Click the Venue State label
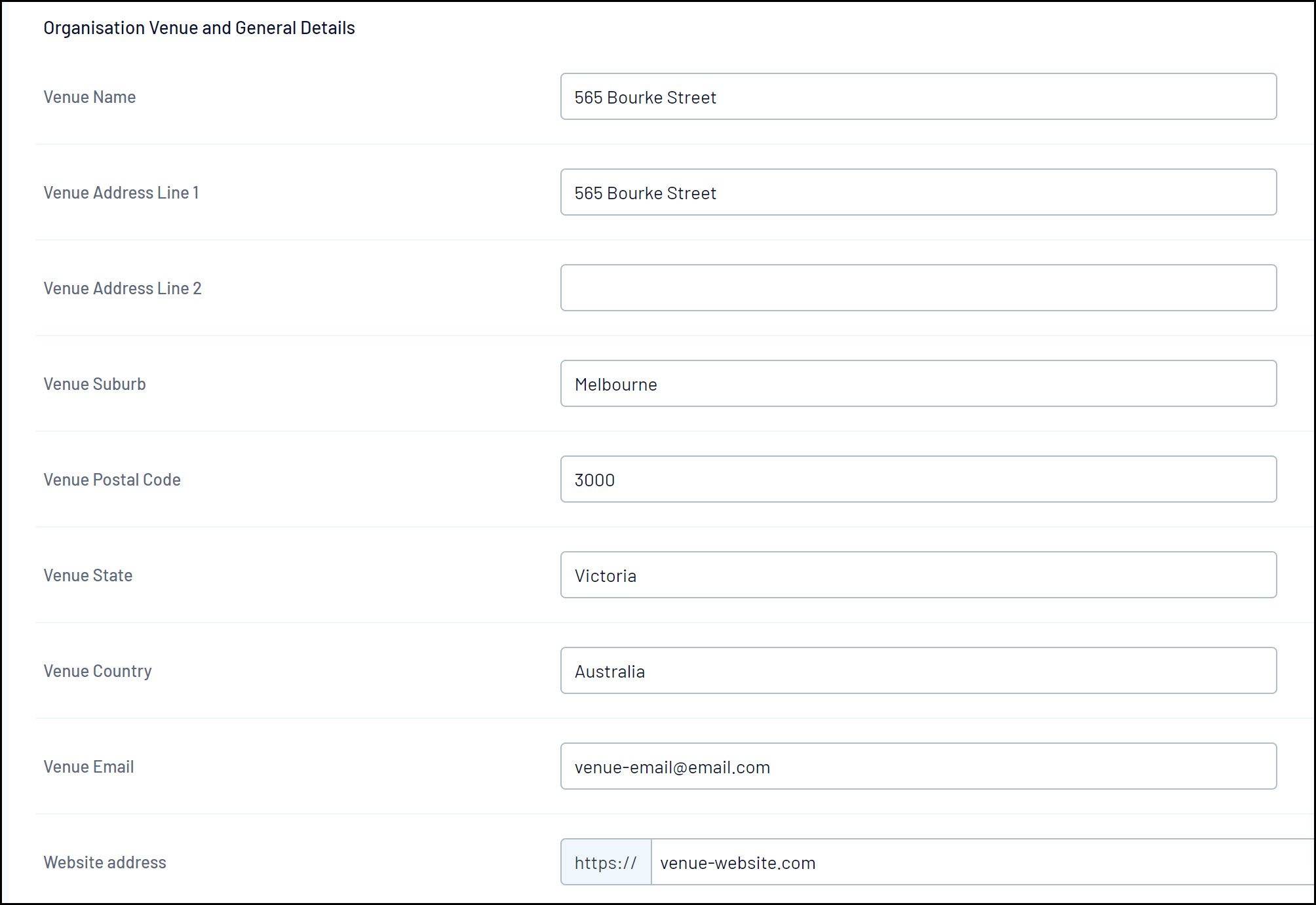 point(88,575)
